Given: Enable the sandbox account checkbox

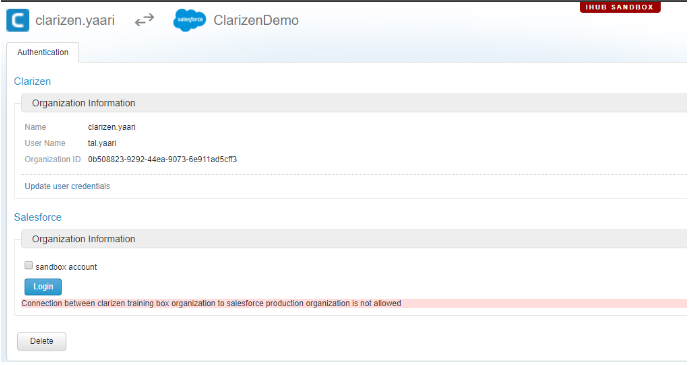Looking at the screenshot, I should coord(29,266).
